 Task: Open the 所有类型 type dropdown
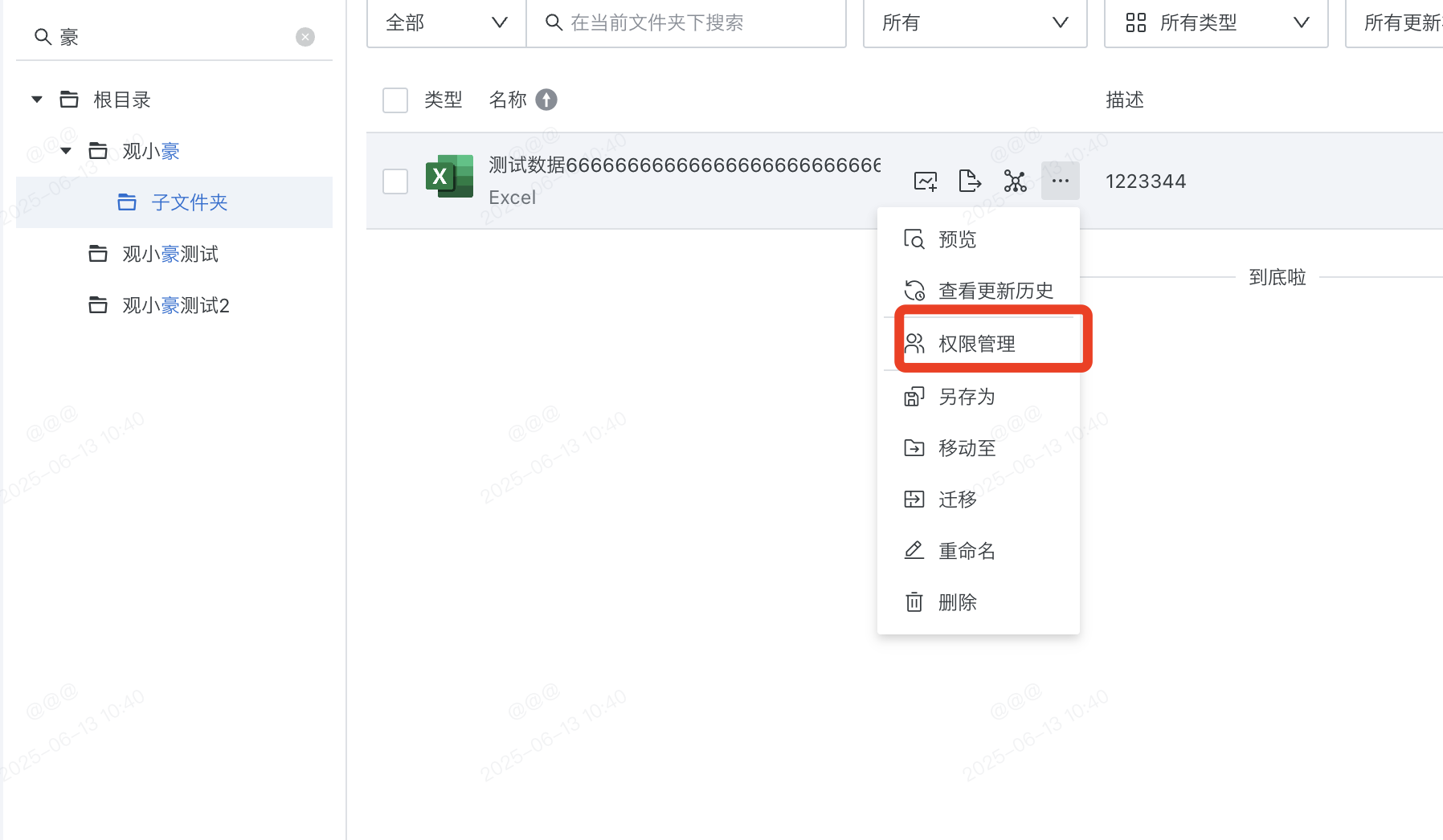point(1216,22)
